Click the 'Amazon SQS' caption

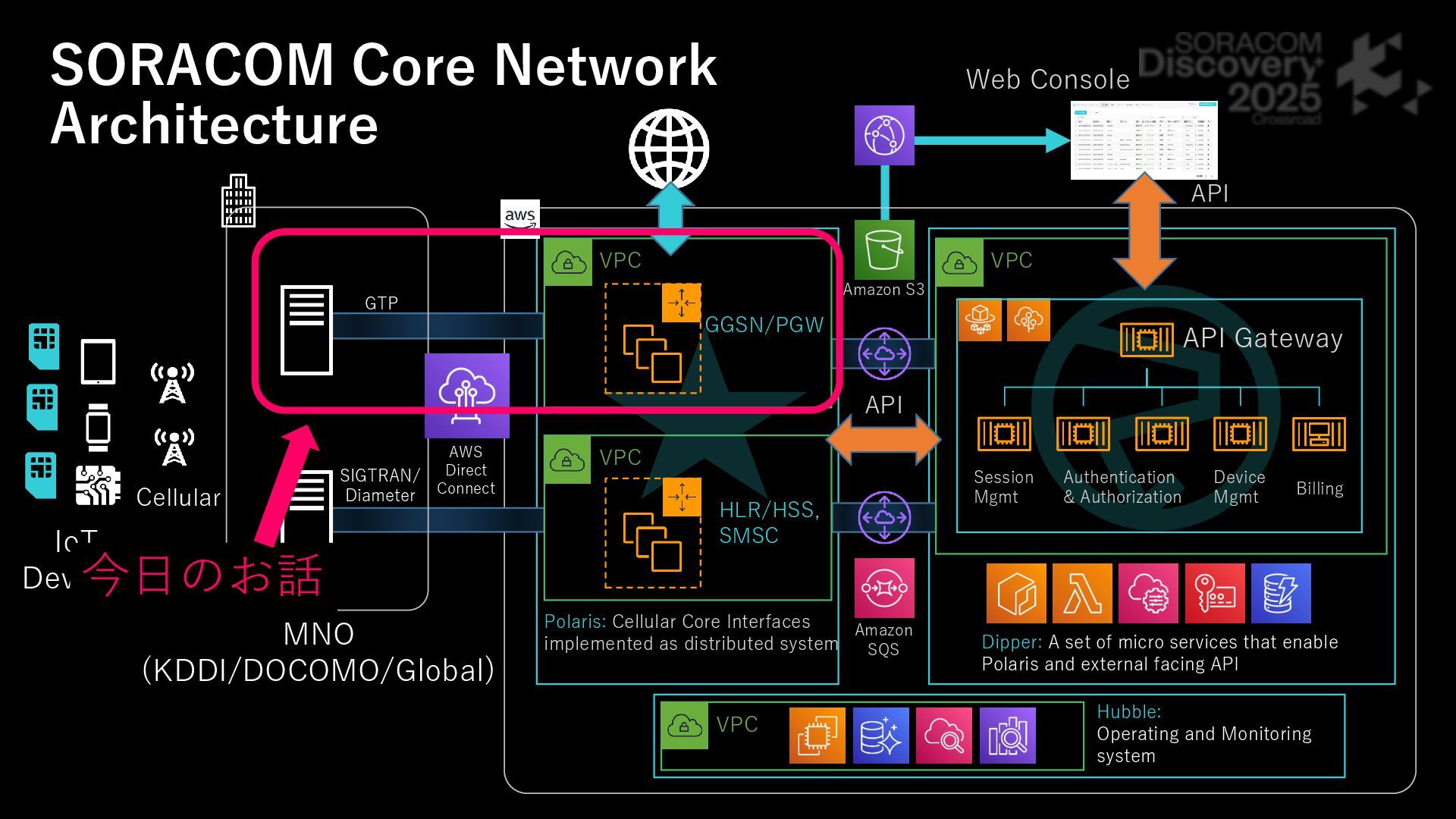[883, 639]
